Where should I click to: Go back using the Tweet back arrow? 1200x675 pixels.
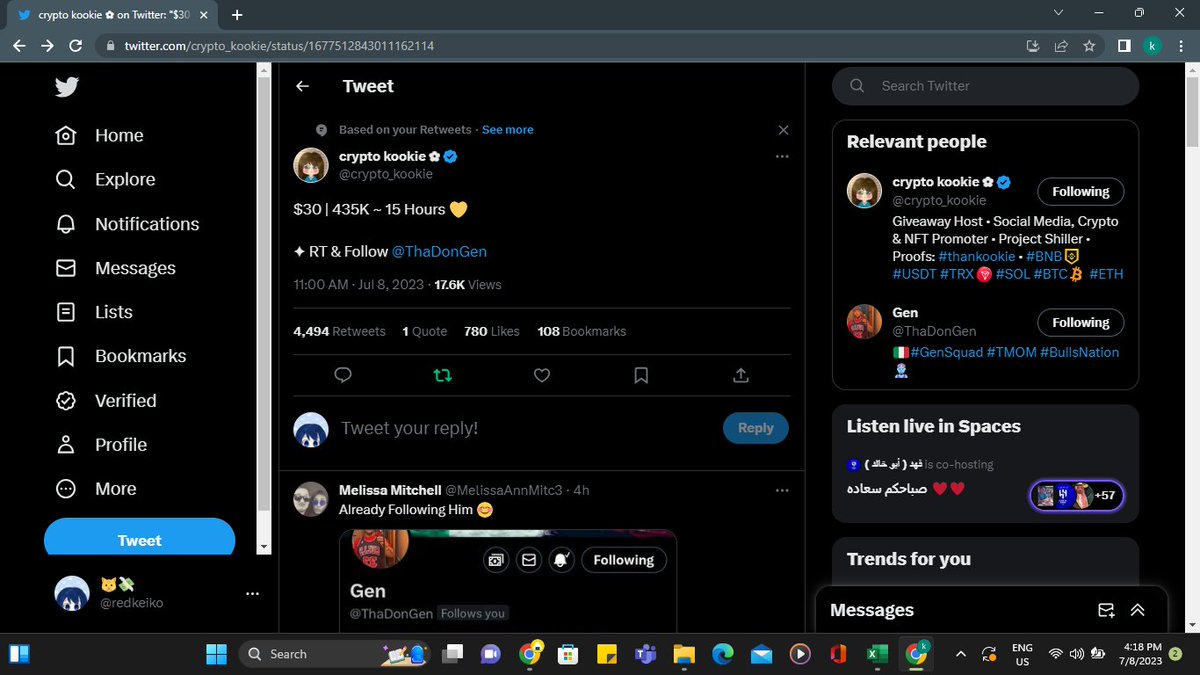click(302, 86)
